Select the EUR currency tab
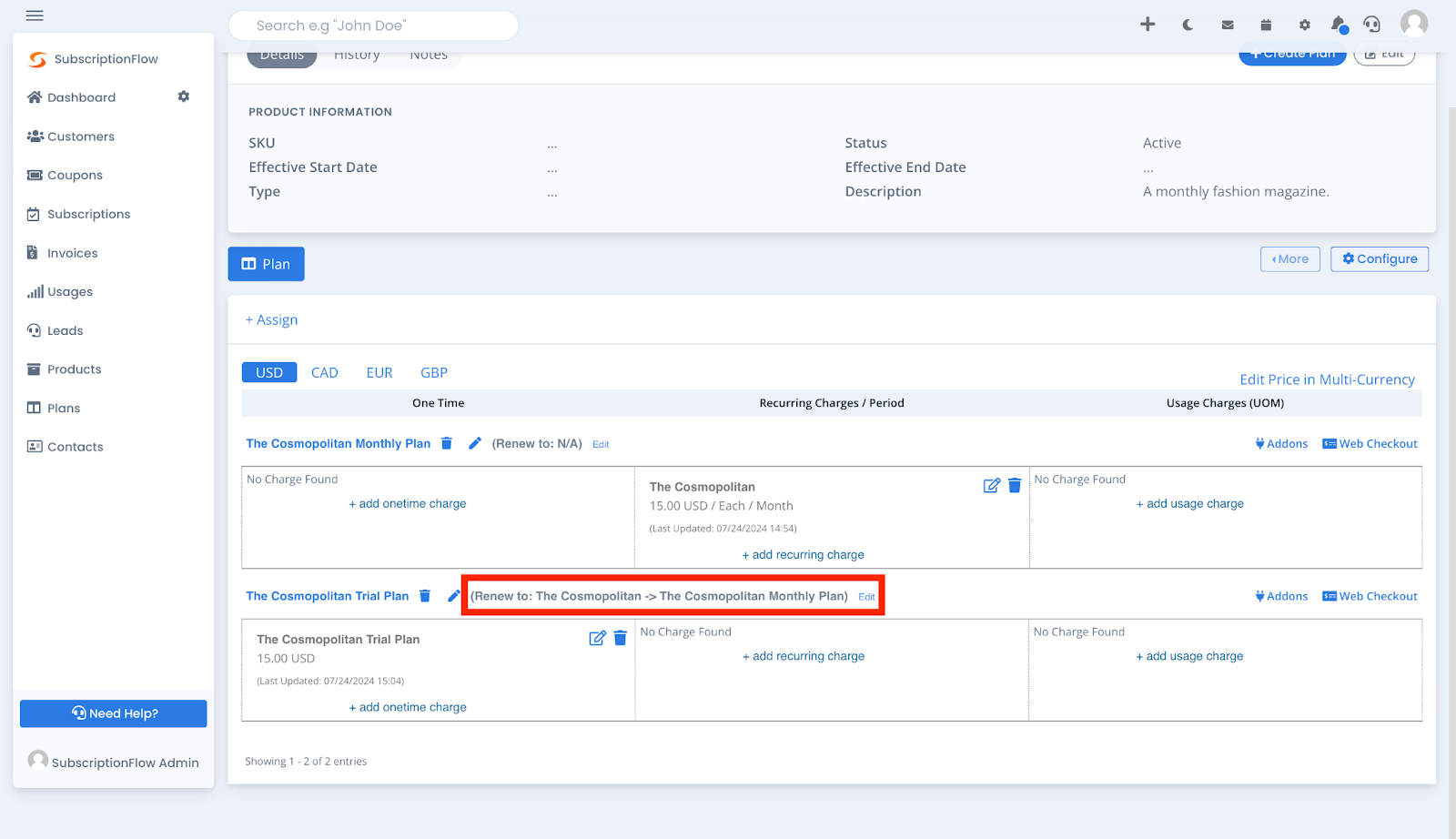 [x=379, y=373]
